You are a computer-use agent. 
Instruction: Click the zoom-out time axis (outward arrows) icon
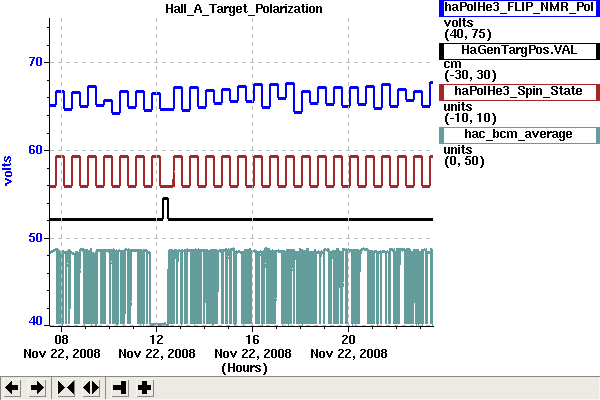coord(91,388)
